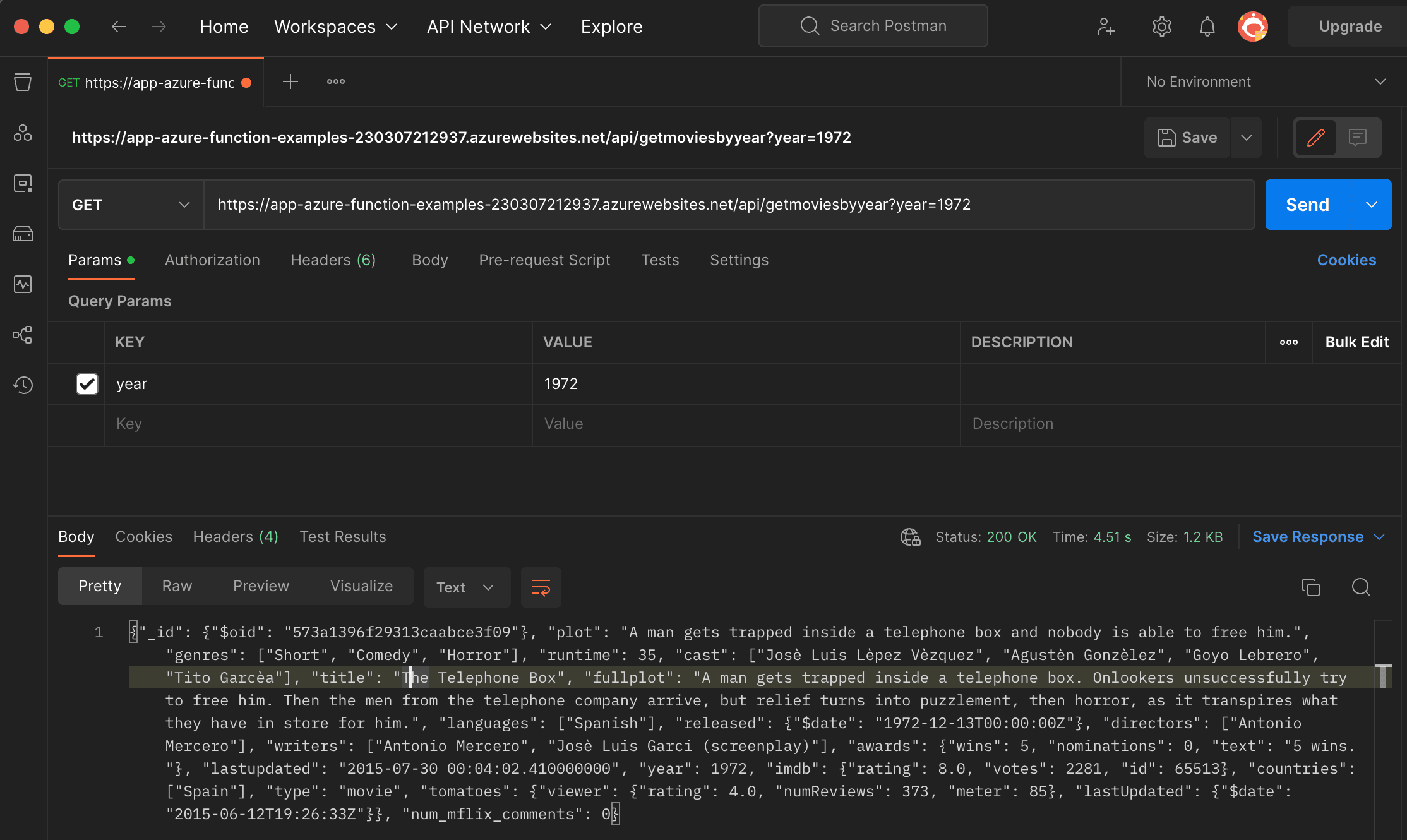The image size is (1407, 840).
Task: Switch to the comment mode icon toggle
Action: pyautogui.click(x=1357, y=137)
